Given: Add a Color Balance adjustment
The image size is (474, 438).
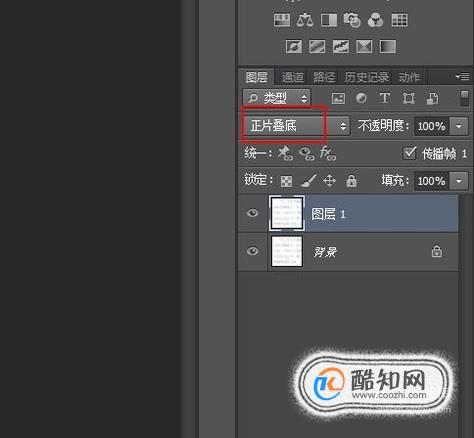Looking at the screenshot, I should pyautogui.click(x=305, y=20).
